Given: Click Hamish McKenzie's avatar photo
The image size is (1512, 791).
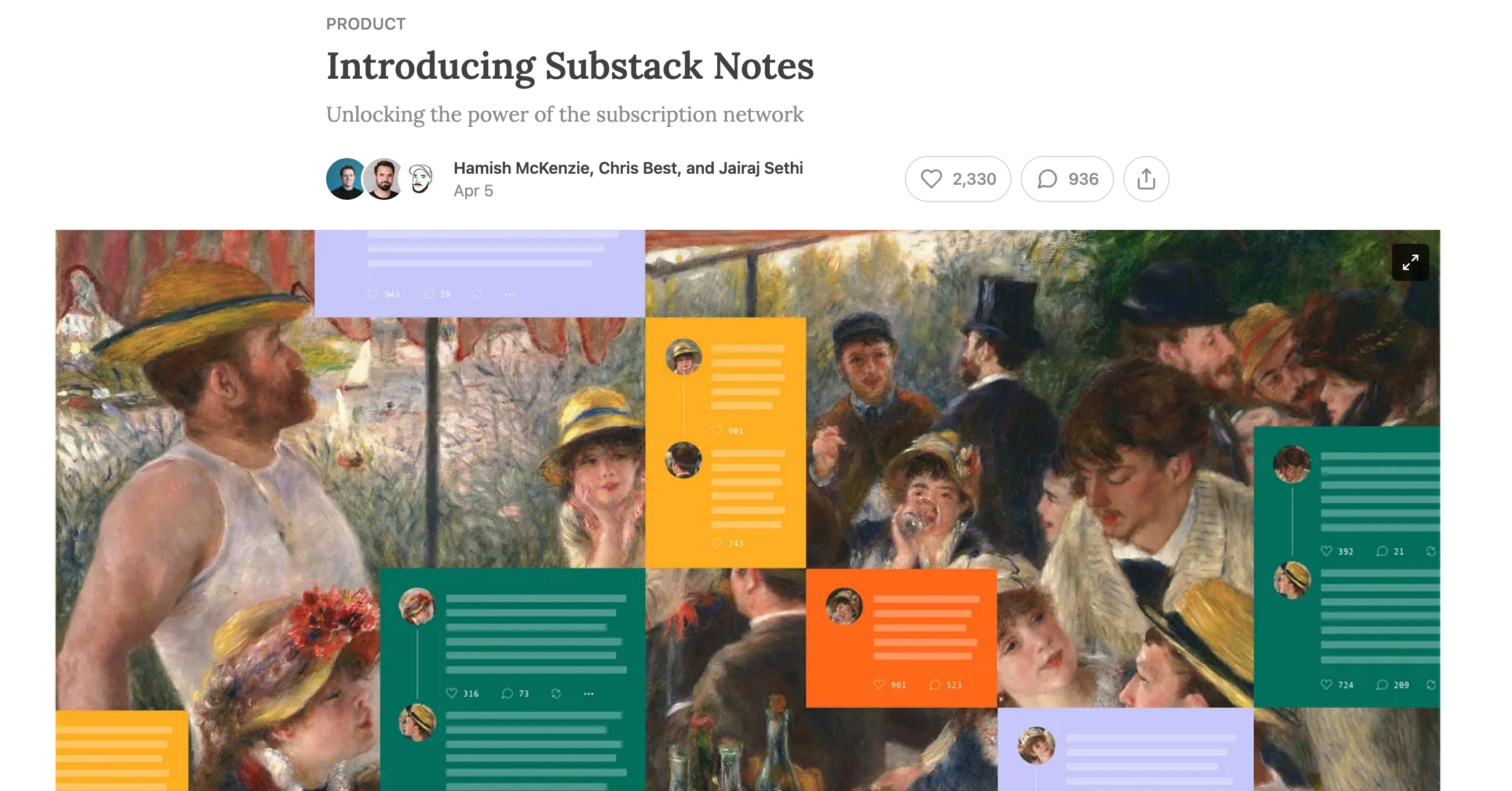Looking at the screenshot, I should [x=346, y=179].
